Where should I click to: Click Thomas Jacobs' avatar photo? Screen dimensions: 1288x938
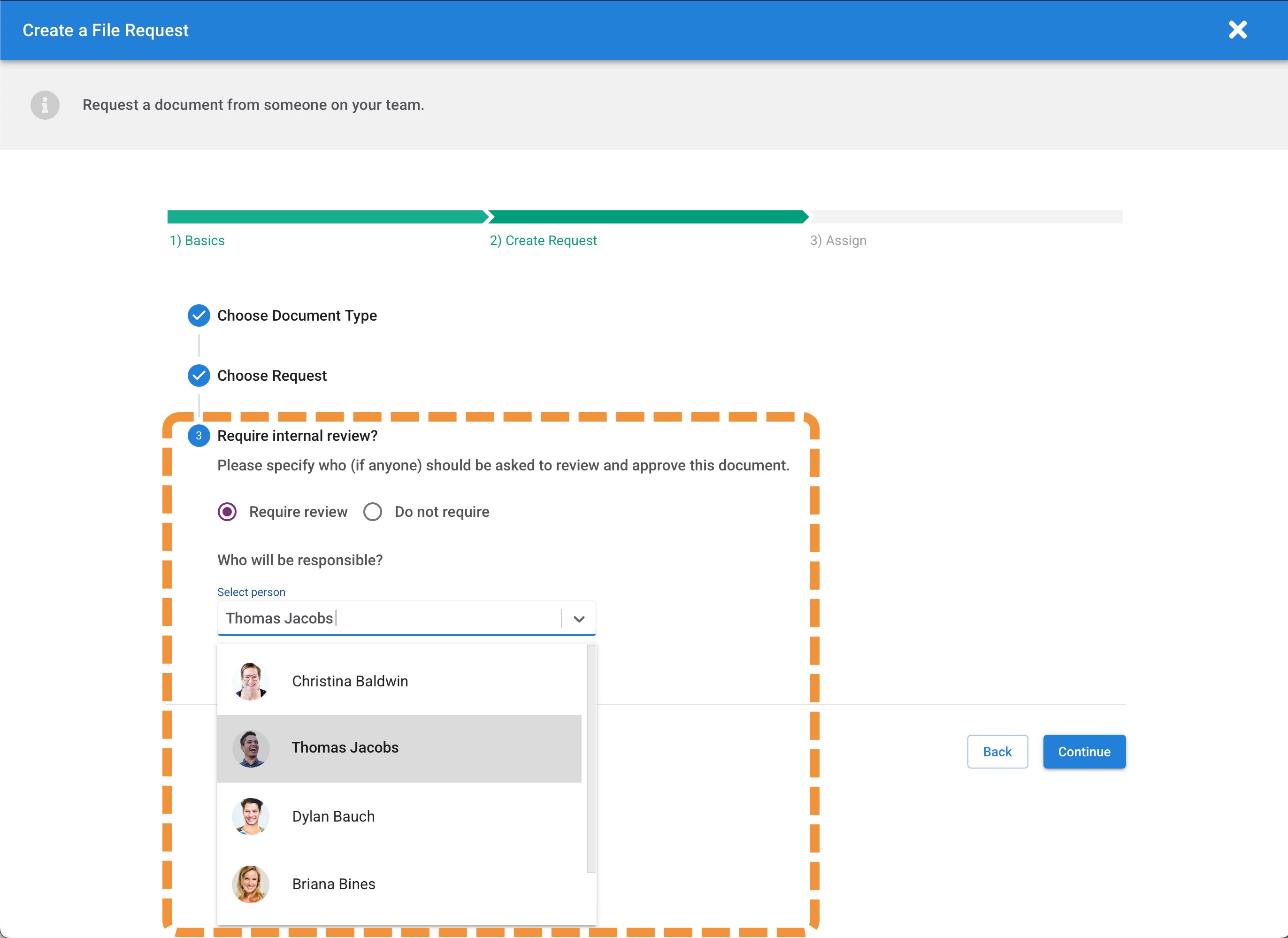coord(251,748)
